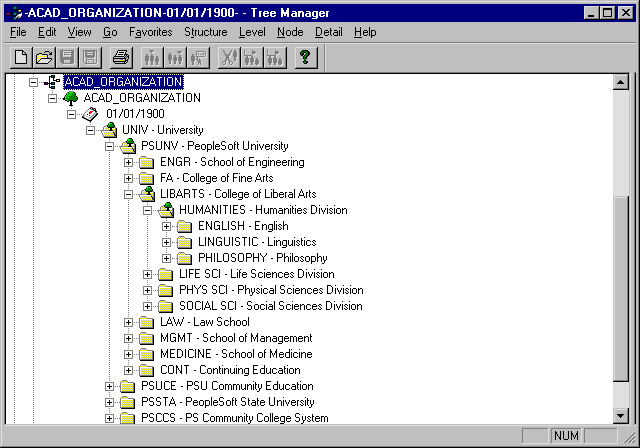Viewport: 640px width, 448px height.
Task: Collapse the root ACAD_ORGANIZATION node
Action: [x=33, y=82]
